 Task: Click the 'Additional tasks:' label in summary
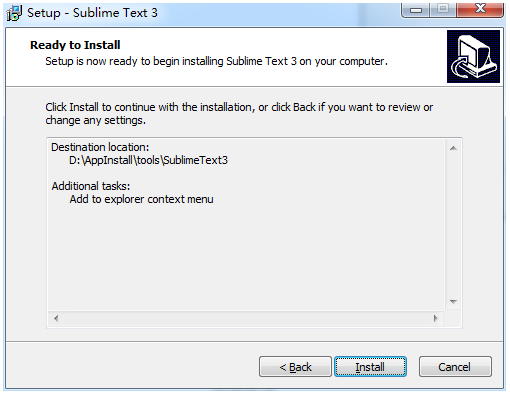coord(91,186)
